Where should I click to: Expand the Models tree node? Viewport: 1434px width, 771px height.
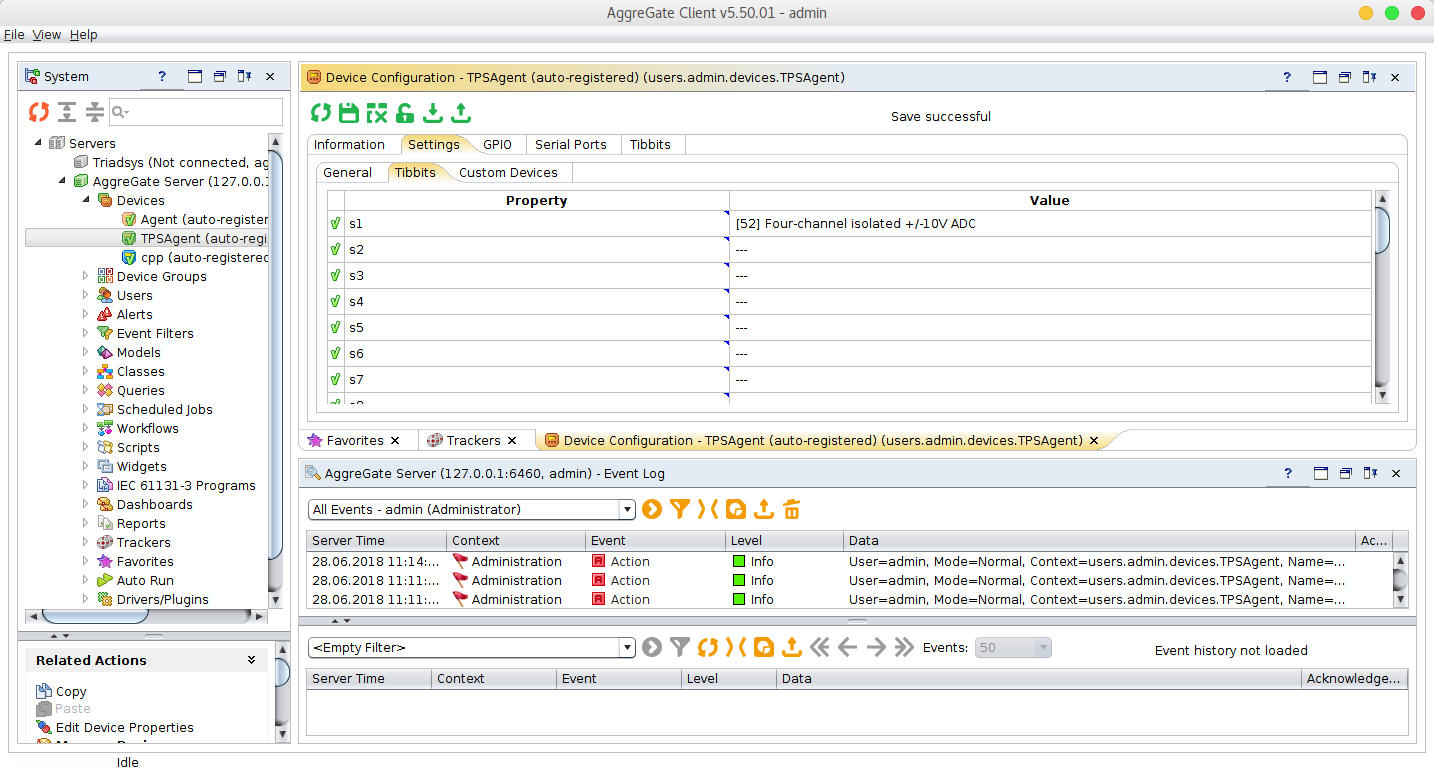(x=86, y=352)
